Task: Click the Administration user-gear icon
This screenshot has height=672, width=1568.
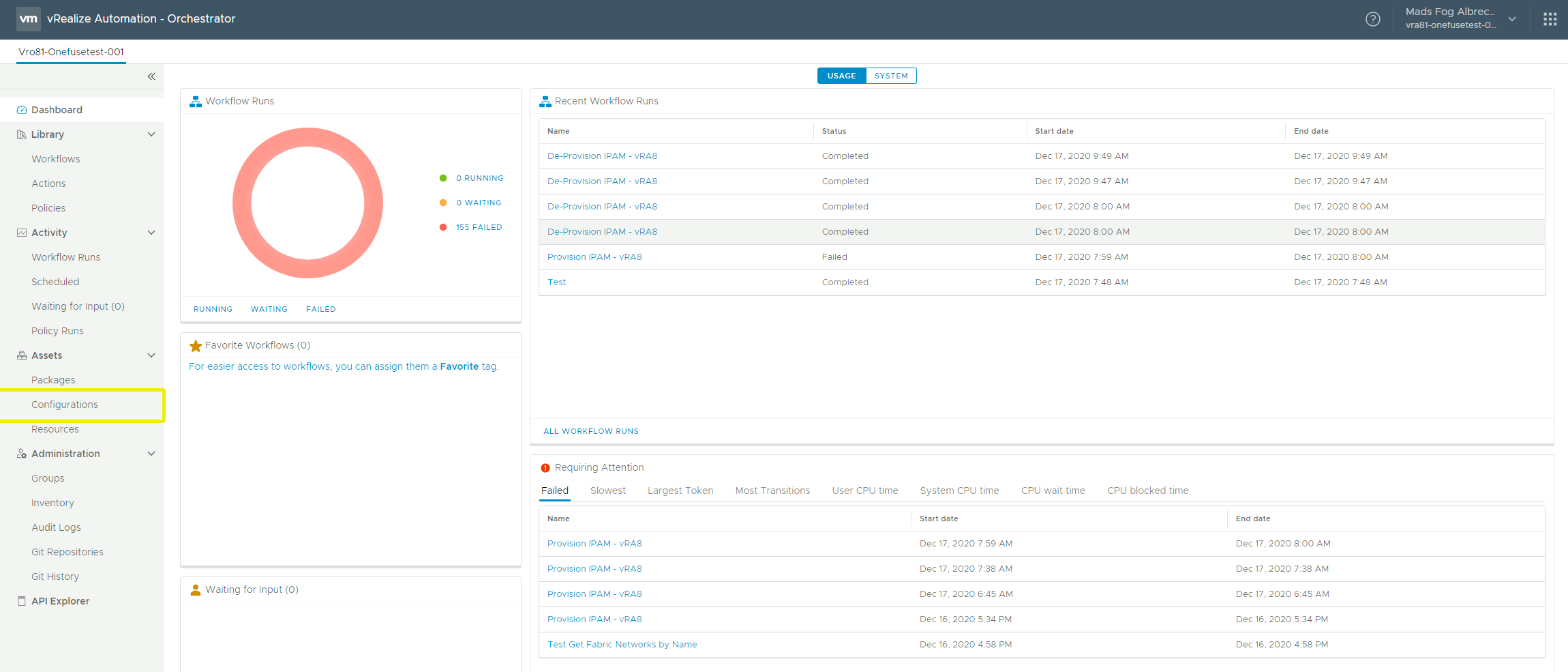Action: (22, 454)
